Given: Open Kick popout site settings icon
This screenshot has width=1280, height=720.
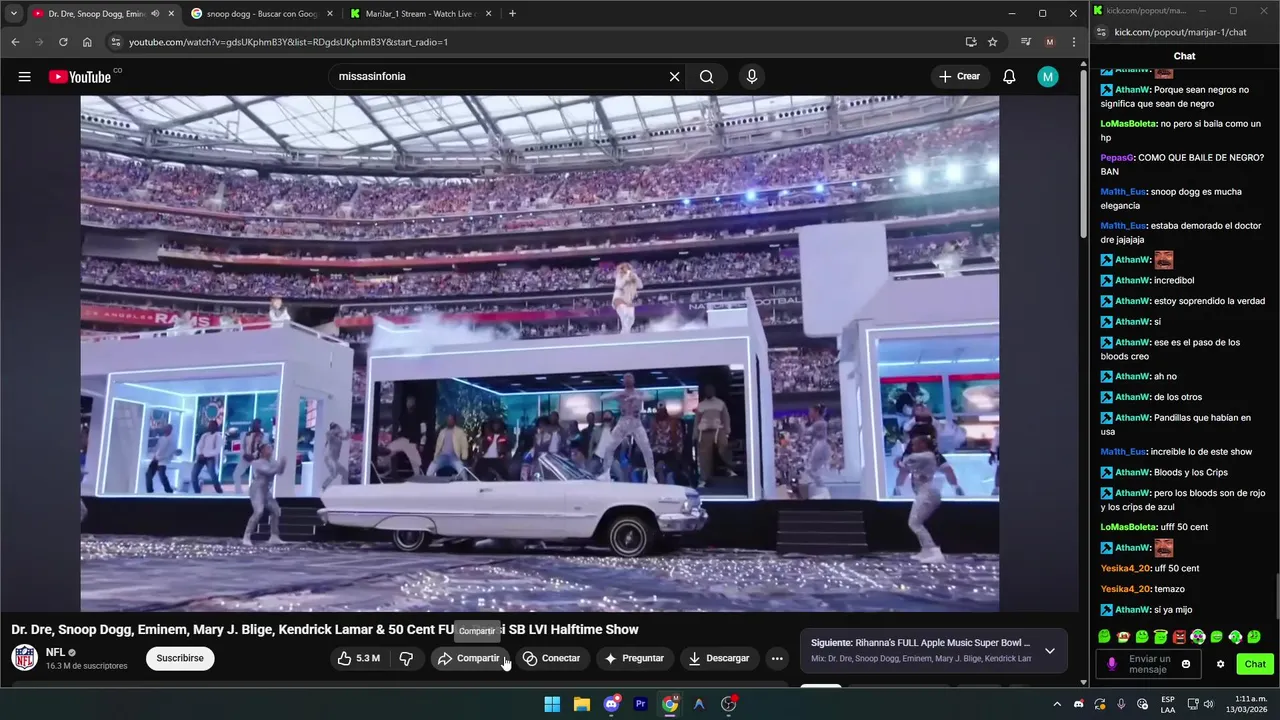Looking at the screenshot, I should 1100,32.
